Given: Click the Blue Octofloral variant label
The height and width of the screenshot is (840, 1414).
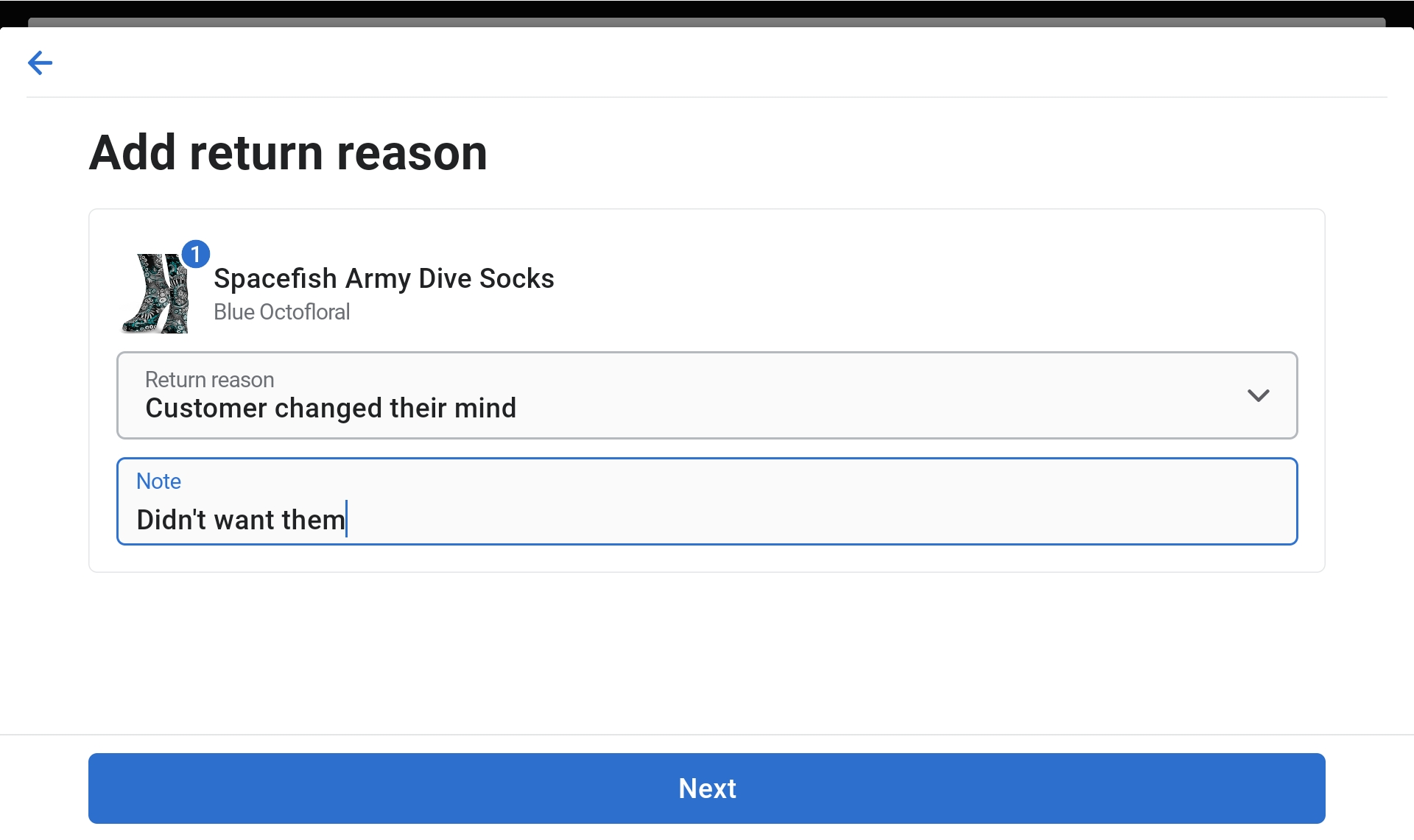Looking at the screenshot, I should tap(281, 312).
